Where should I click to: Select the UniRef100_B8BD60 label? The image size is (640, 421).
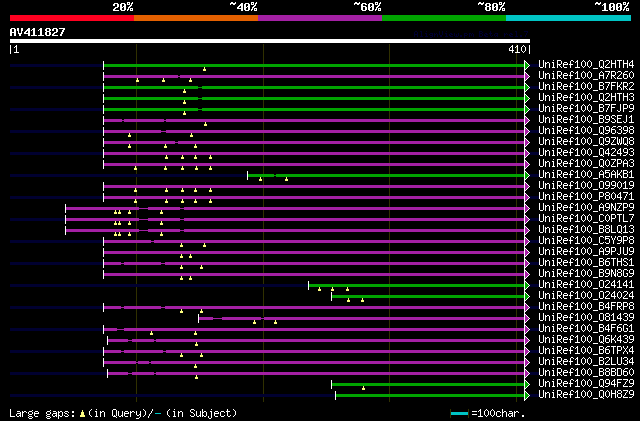click(x=586, y=373)
